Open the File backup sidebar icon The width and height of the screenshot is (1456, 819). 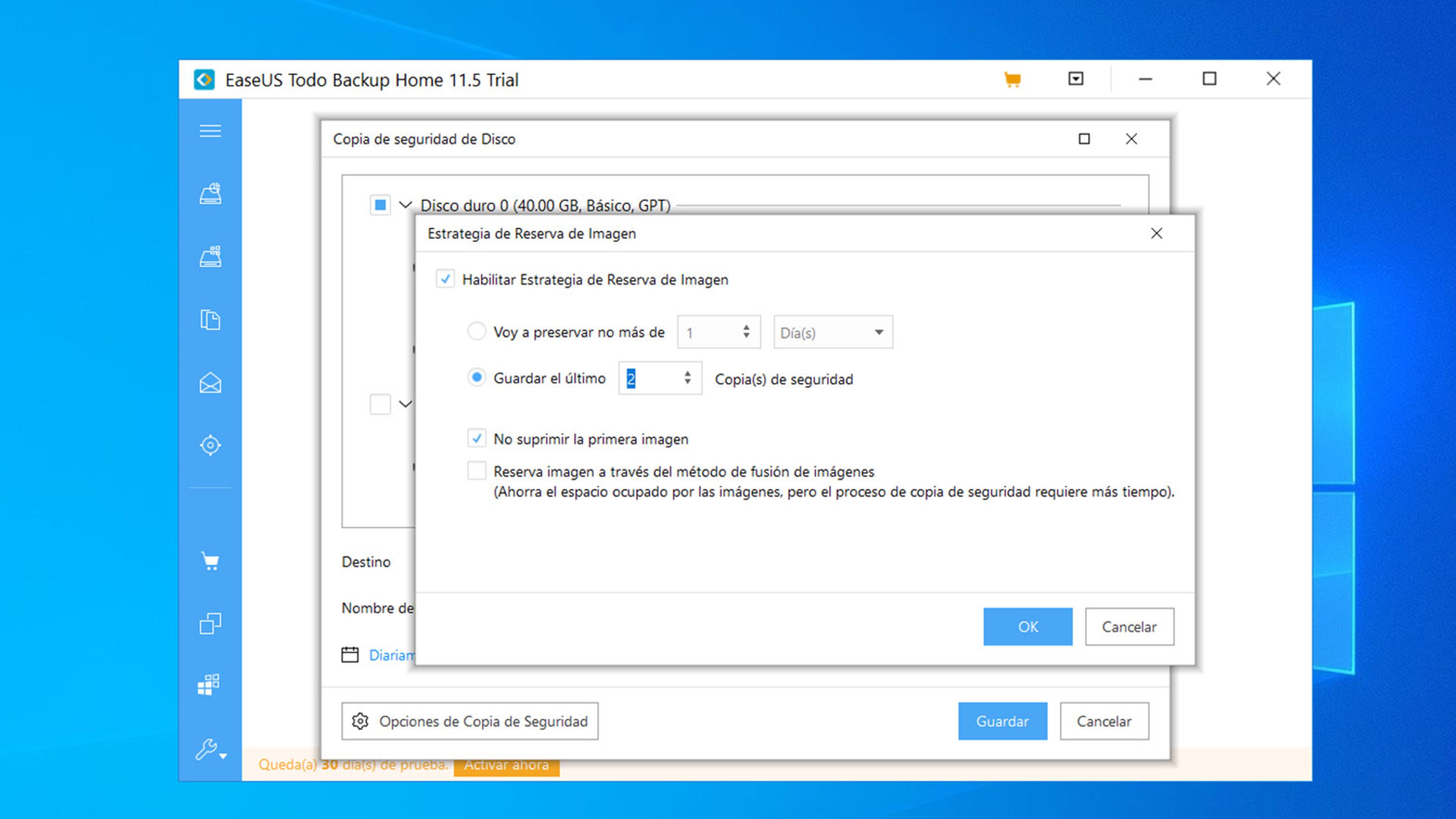pos(210,319)
